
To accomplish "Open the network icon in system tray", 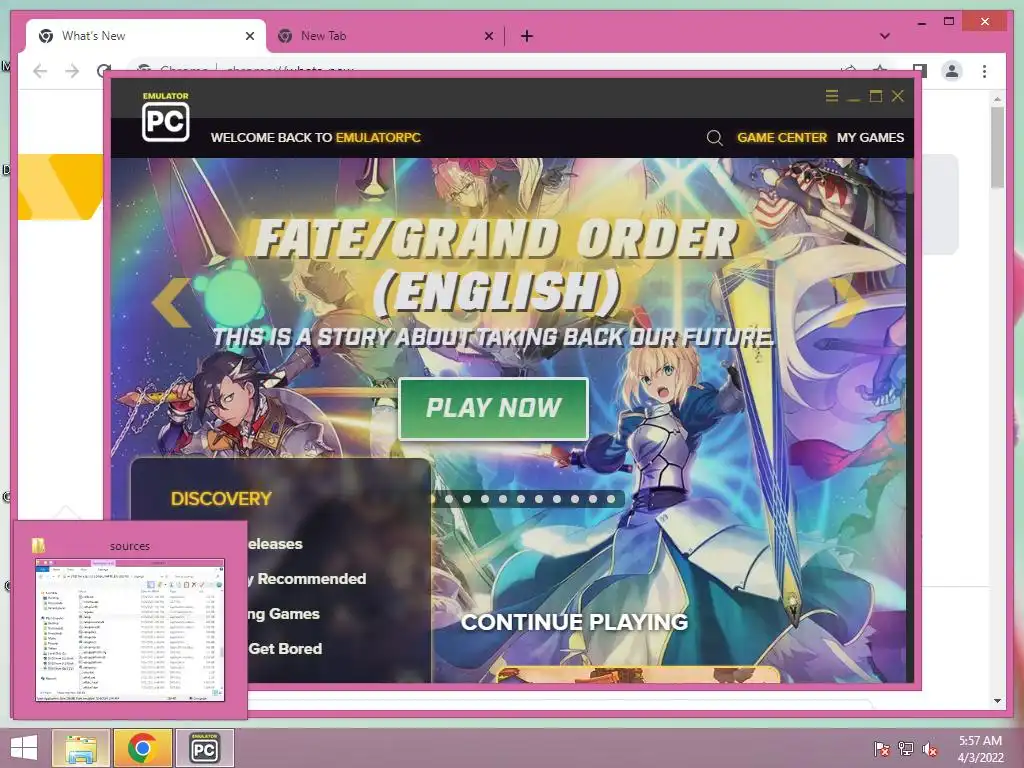I will coord(906,749).
